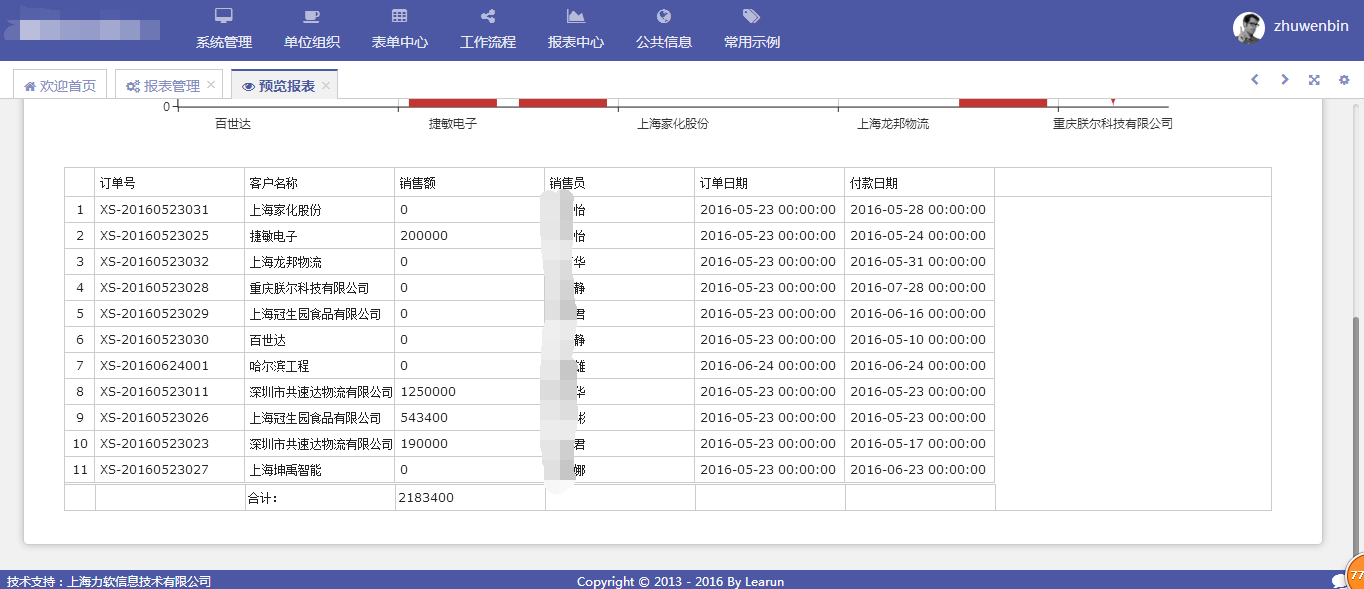The width and height of the screenshot is (1364, 589).
Task: Open the 报表中心 menu label
Action: coord(576,43)
